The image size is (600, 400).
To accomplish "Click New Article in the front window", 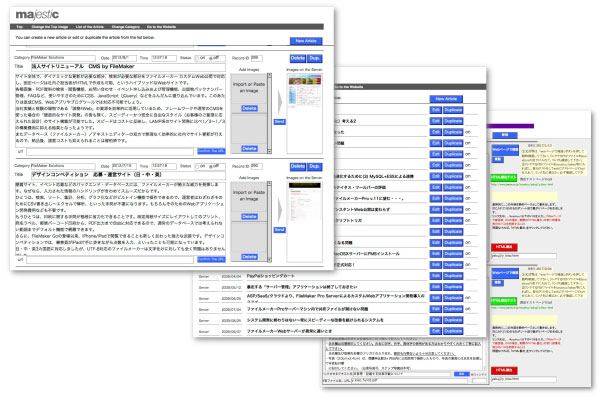I will (306, 41).
